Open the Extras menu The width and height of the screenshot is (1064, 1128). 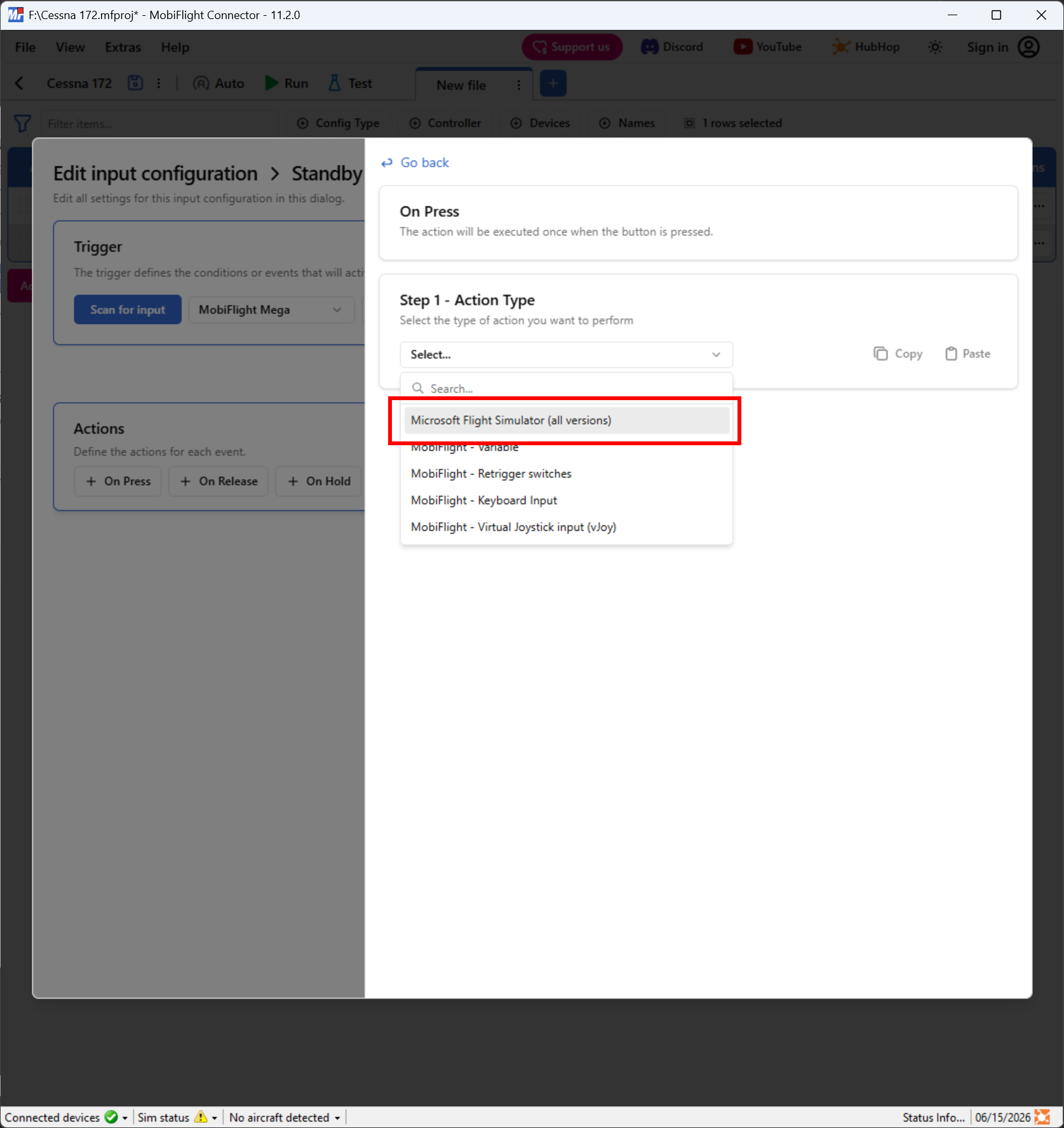click(x=123, y=47)
